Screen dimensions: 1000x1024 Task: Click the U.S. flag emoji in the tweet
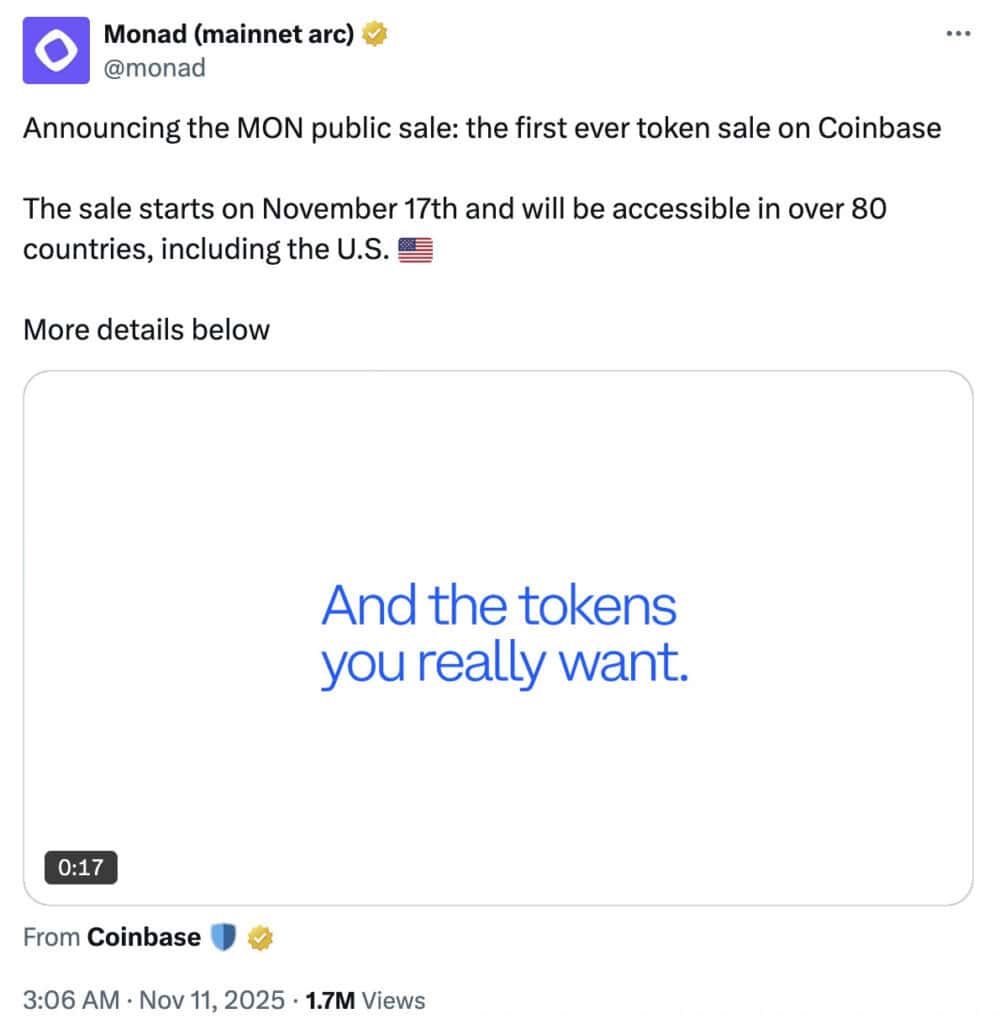pos(416,249)
